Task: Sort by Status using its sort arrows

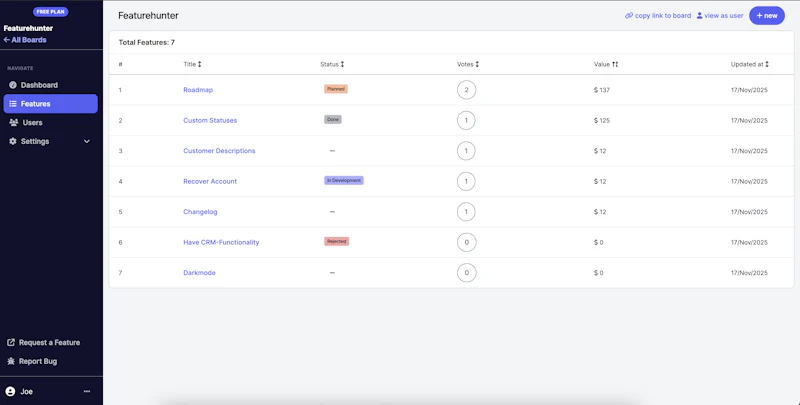Action: click(342, 64)
